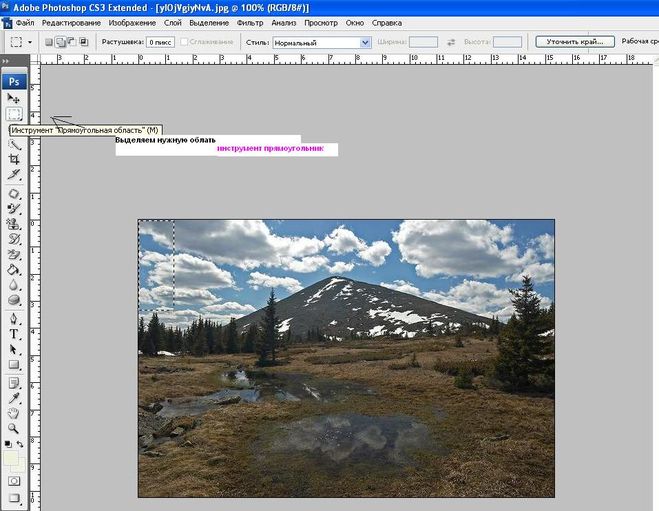
Task: Select the Path Selection arrow tool
Action: (14, 349)
